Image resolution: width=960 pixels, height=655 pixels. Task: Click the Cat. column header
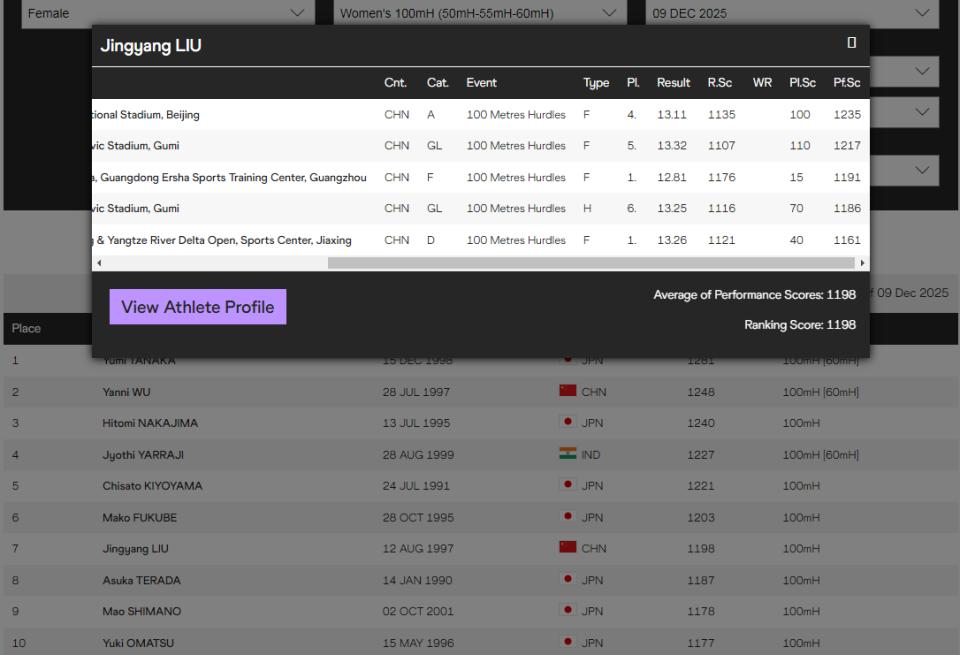(438, 83)
